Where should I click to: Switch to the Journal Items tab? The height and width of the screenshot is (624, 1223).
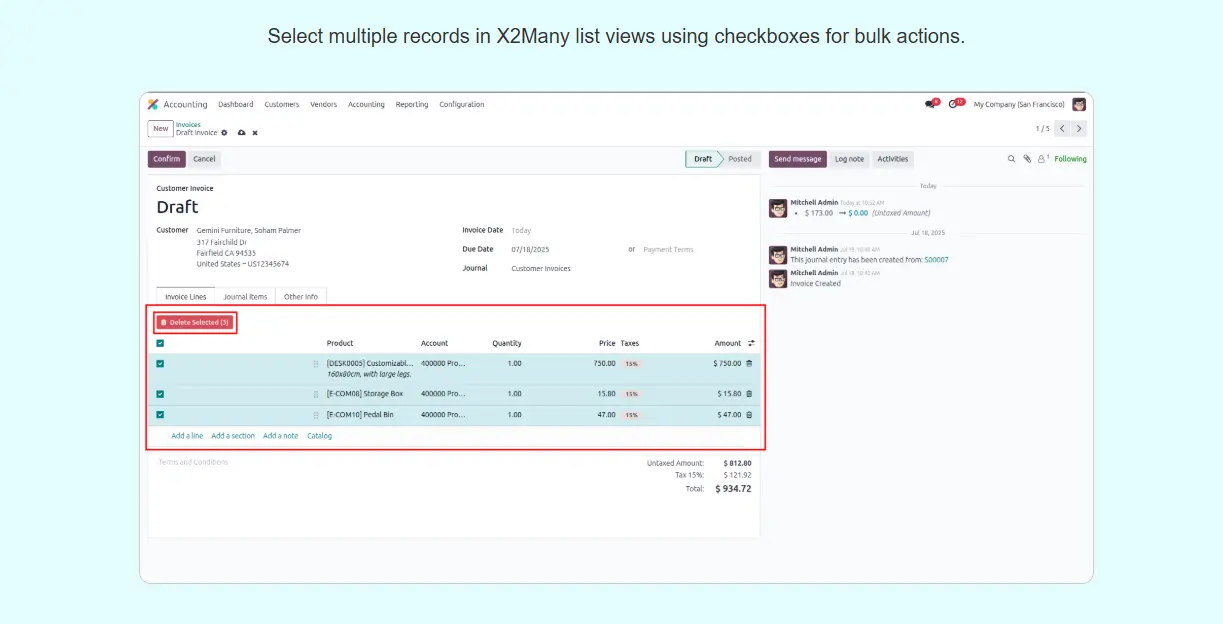245,297
